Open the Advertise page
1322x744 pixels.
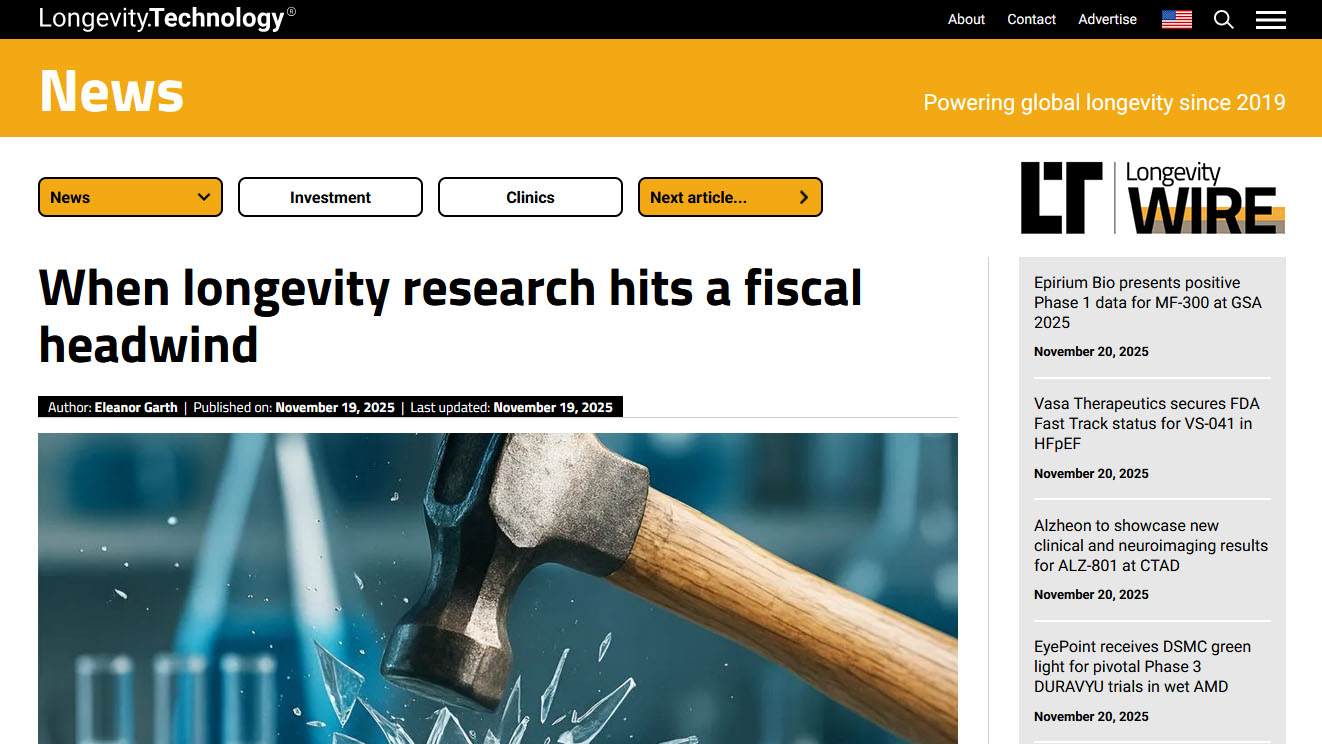coord(1107,19)
